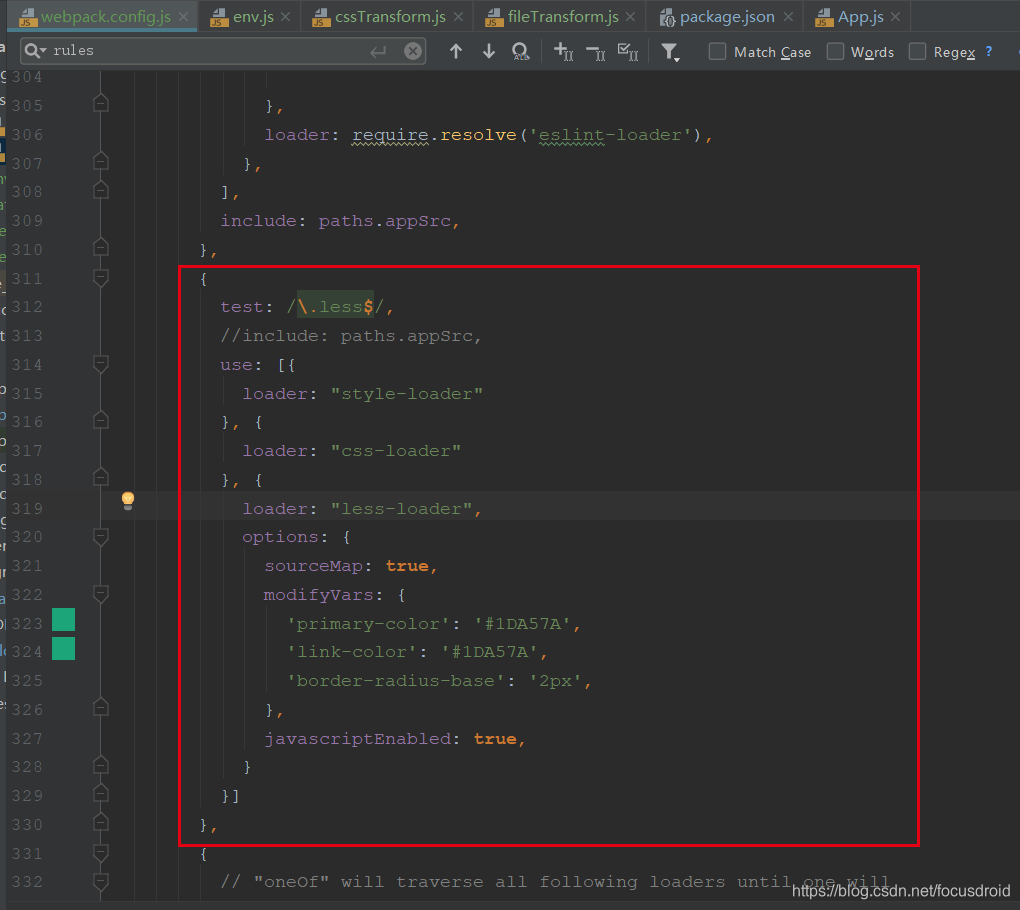
Task: Toggle the fold marker at line 305
Action: tap(101, 103)
